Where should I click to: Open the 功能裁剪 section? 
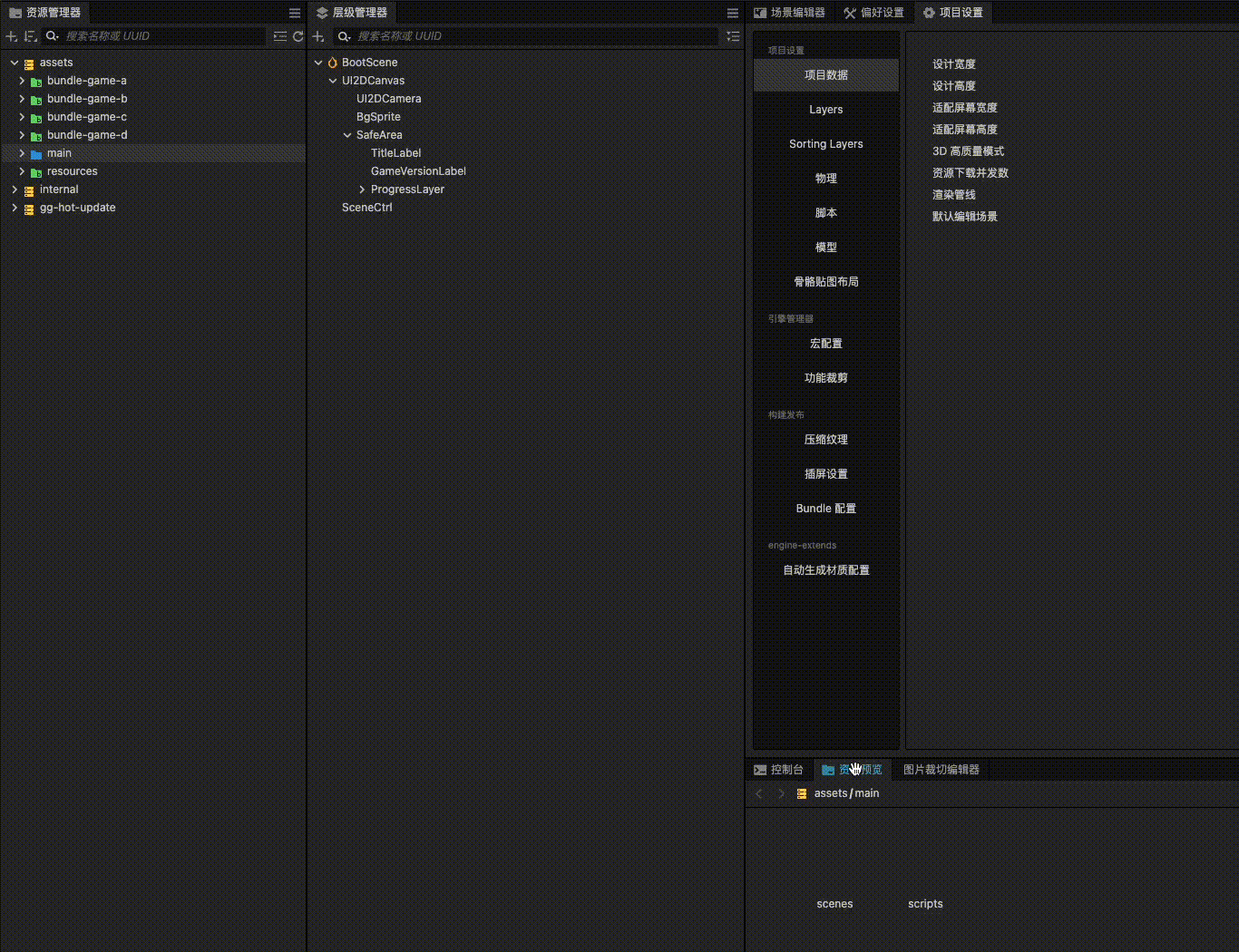click(x=826, y=378)
